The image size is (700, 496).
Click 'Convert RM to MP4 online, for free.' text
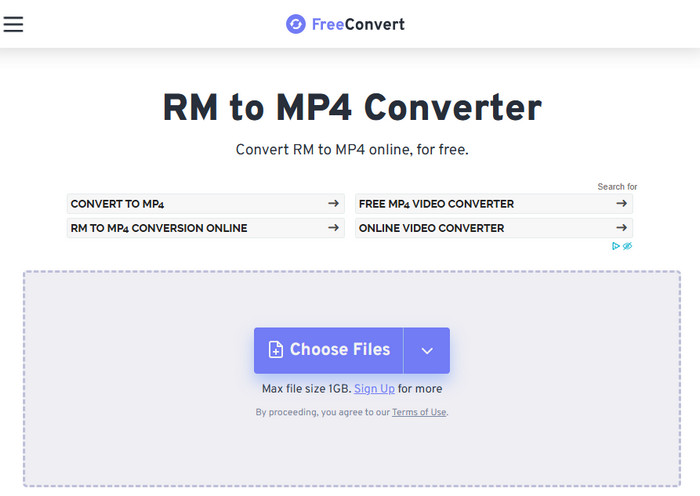[352, 150]
